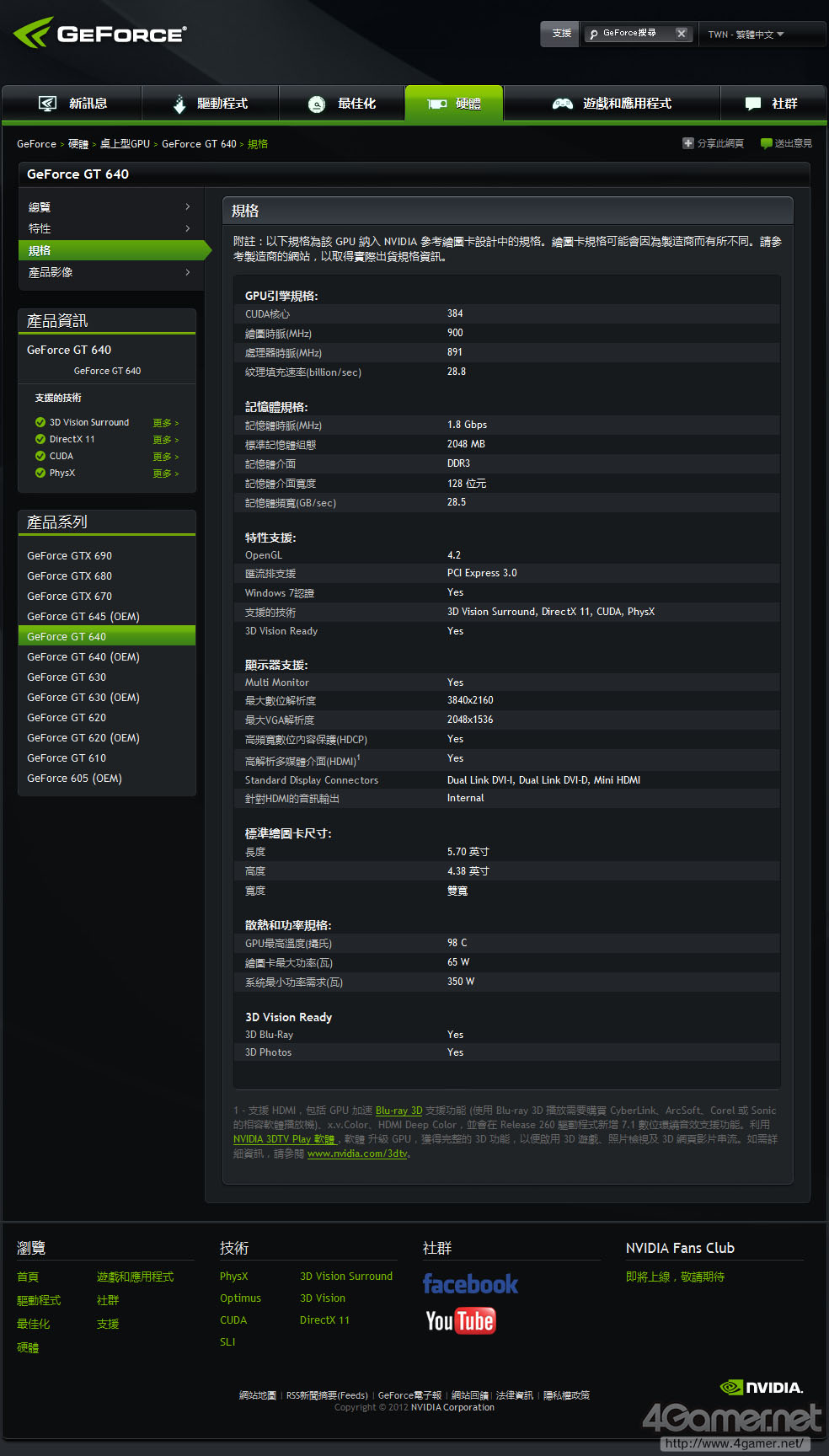The height and width of the screenshot is (1456, 829).
Task: Click the share-this-page plus icon
Action: (x=688, y=143)
